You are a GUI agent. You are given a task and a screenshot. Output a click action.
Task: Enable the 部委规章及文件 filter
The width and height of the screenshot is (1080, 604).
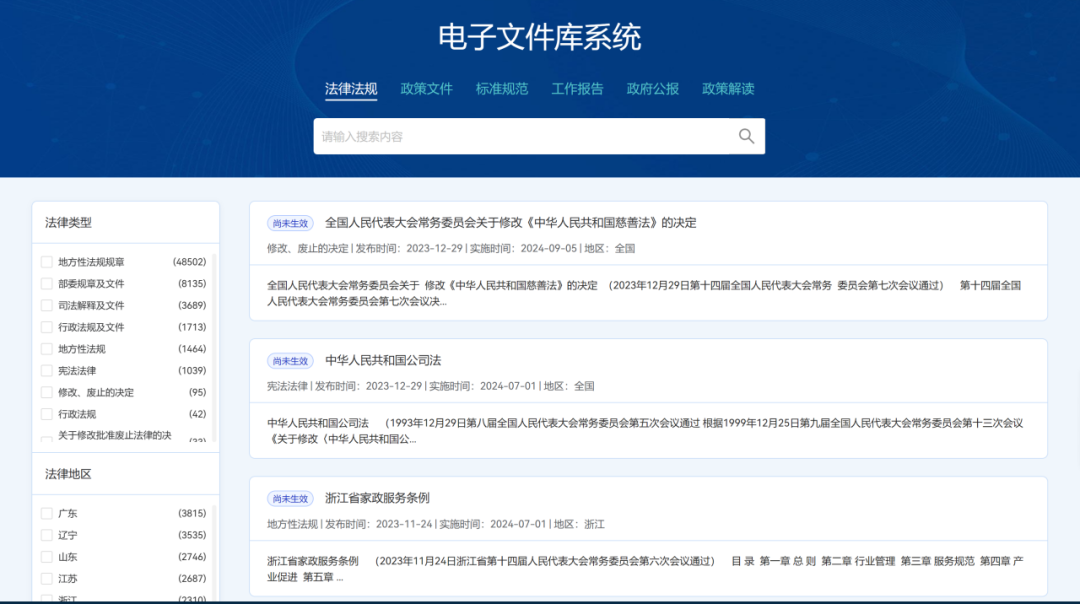(46, 283)
